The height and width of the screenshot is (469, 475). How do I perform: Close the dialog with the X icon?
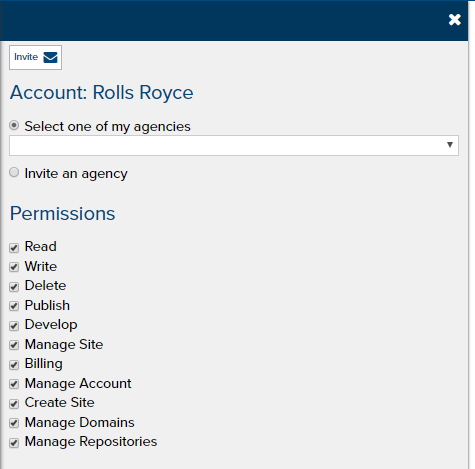click(x=454, y=20)
